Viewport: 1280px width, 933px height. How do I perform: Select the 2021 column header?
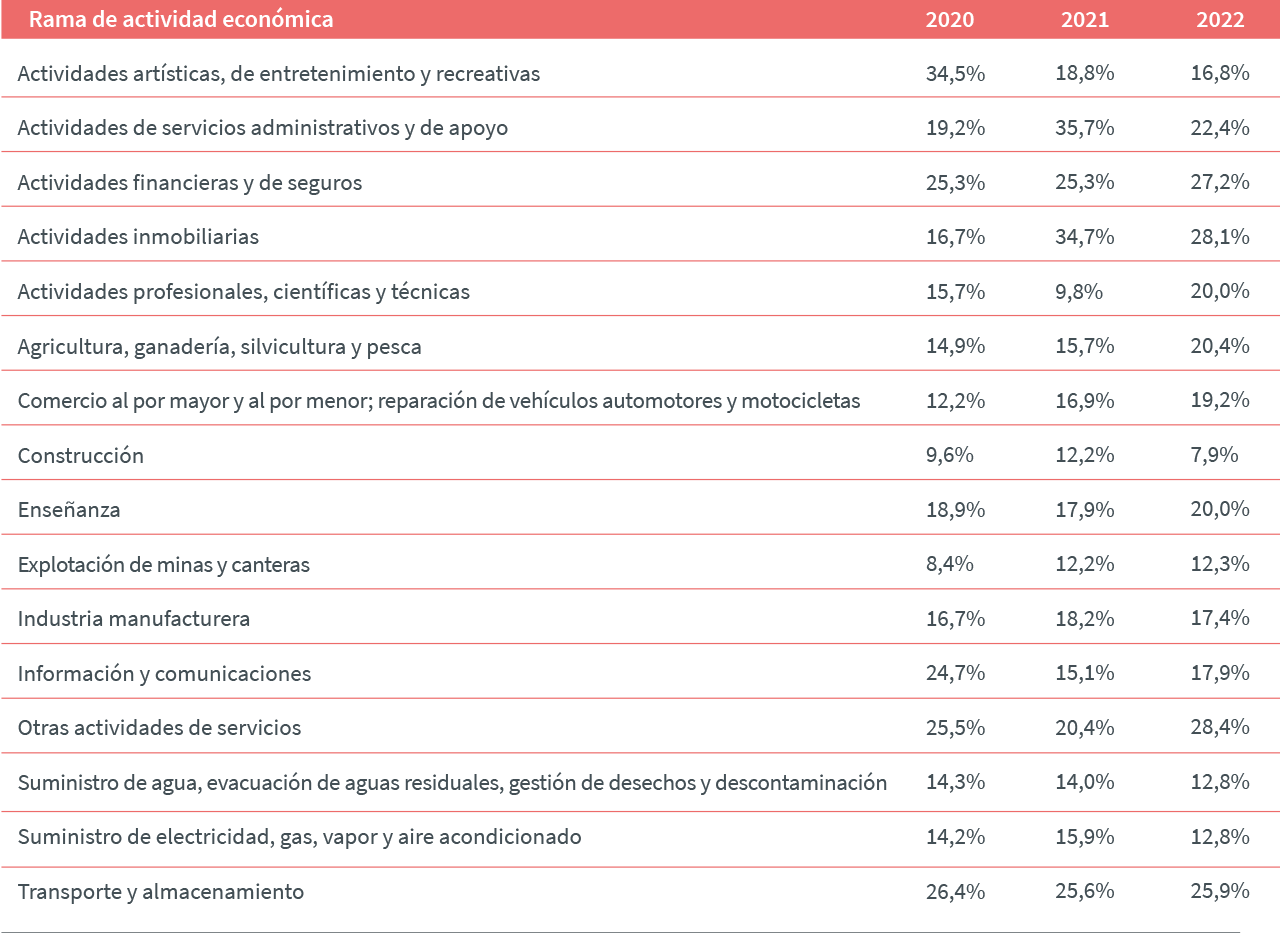point(1084,20)
